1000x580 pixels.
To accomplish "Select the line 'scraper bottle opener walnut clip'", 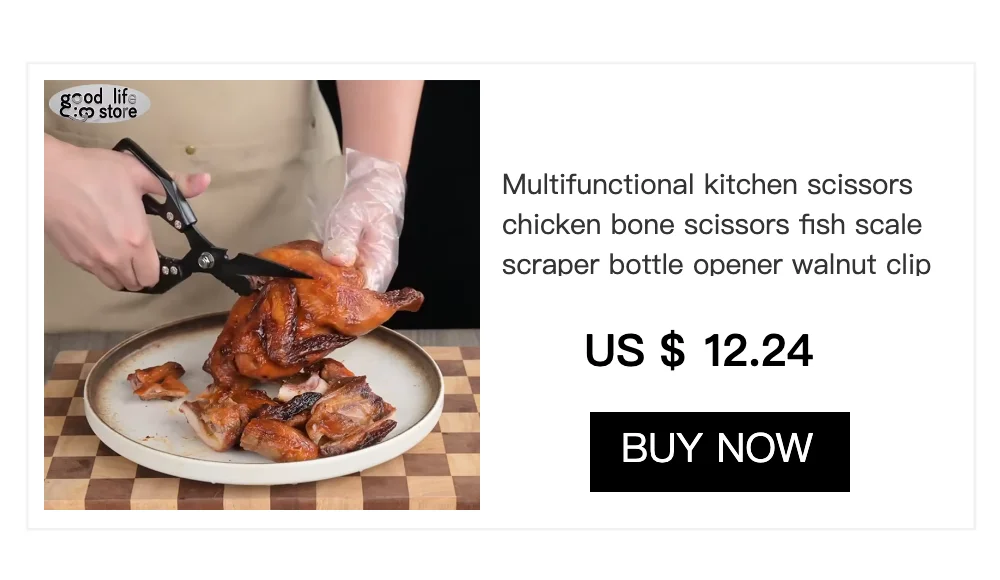I will [716, 264].
